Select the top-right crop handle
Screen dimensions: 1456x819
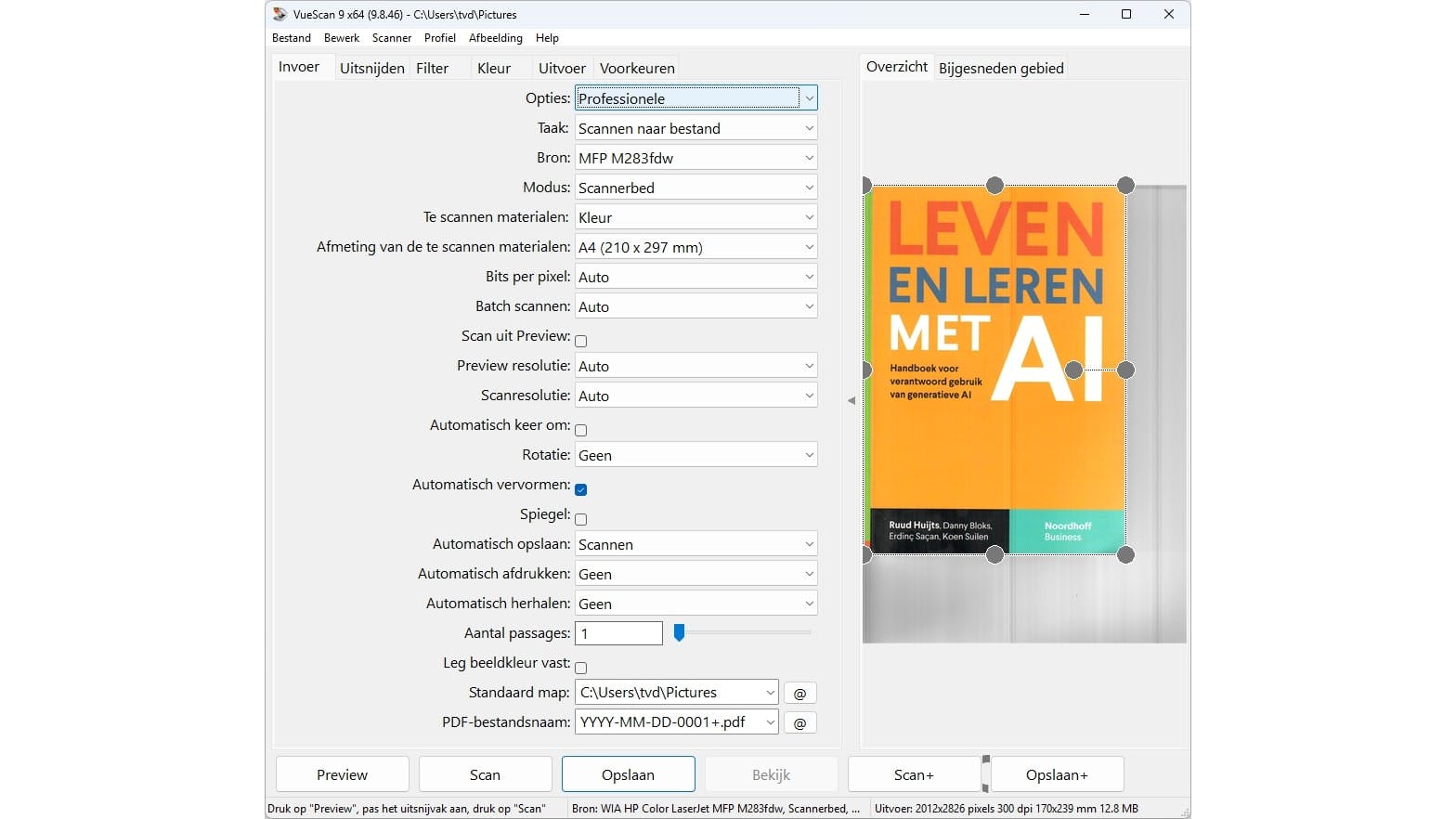coord(1125,186)
